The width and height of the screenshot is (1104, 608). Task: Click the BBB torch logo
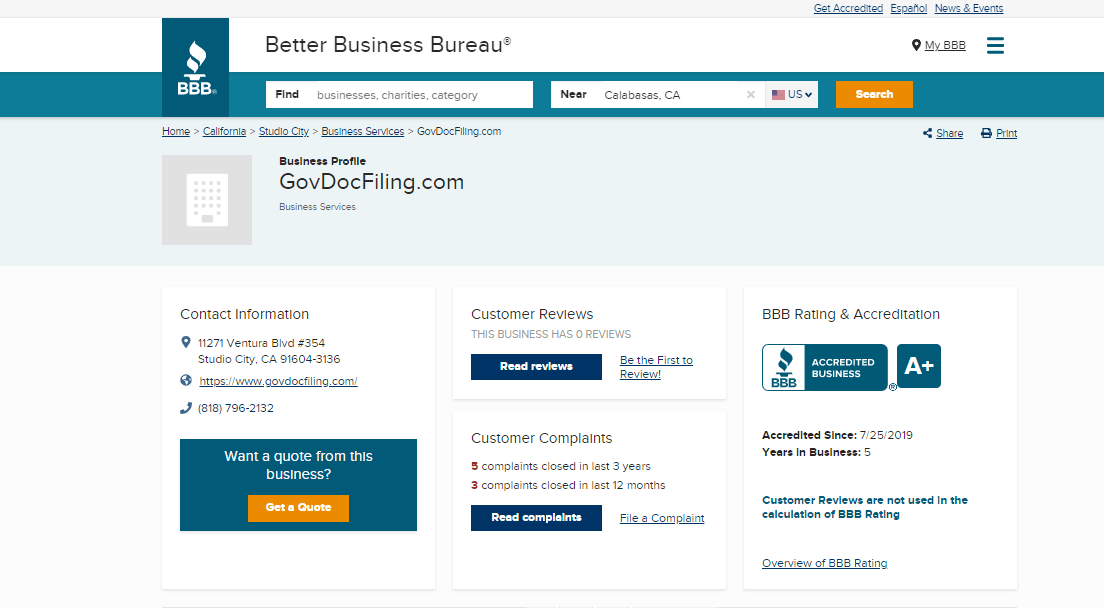coord(196,68)
